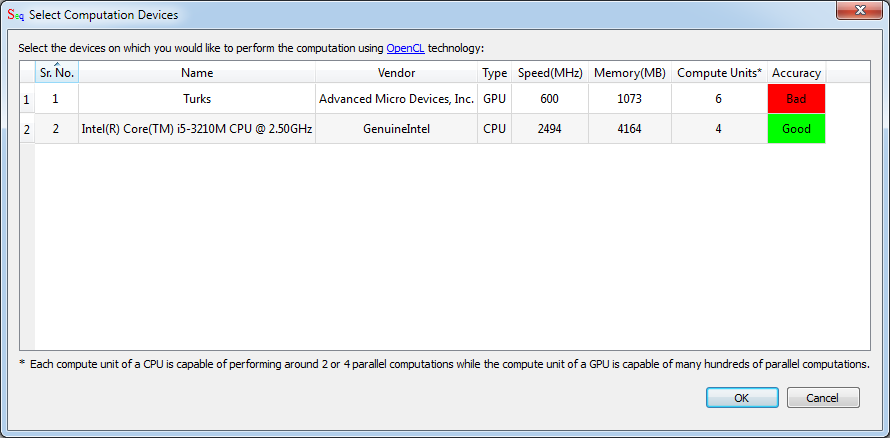890x438 pixels.
Task: Click the Accuracy column header
Action: coord(796,73)
